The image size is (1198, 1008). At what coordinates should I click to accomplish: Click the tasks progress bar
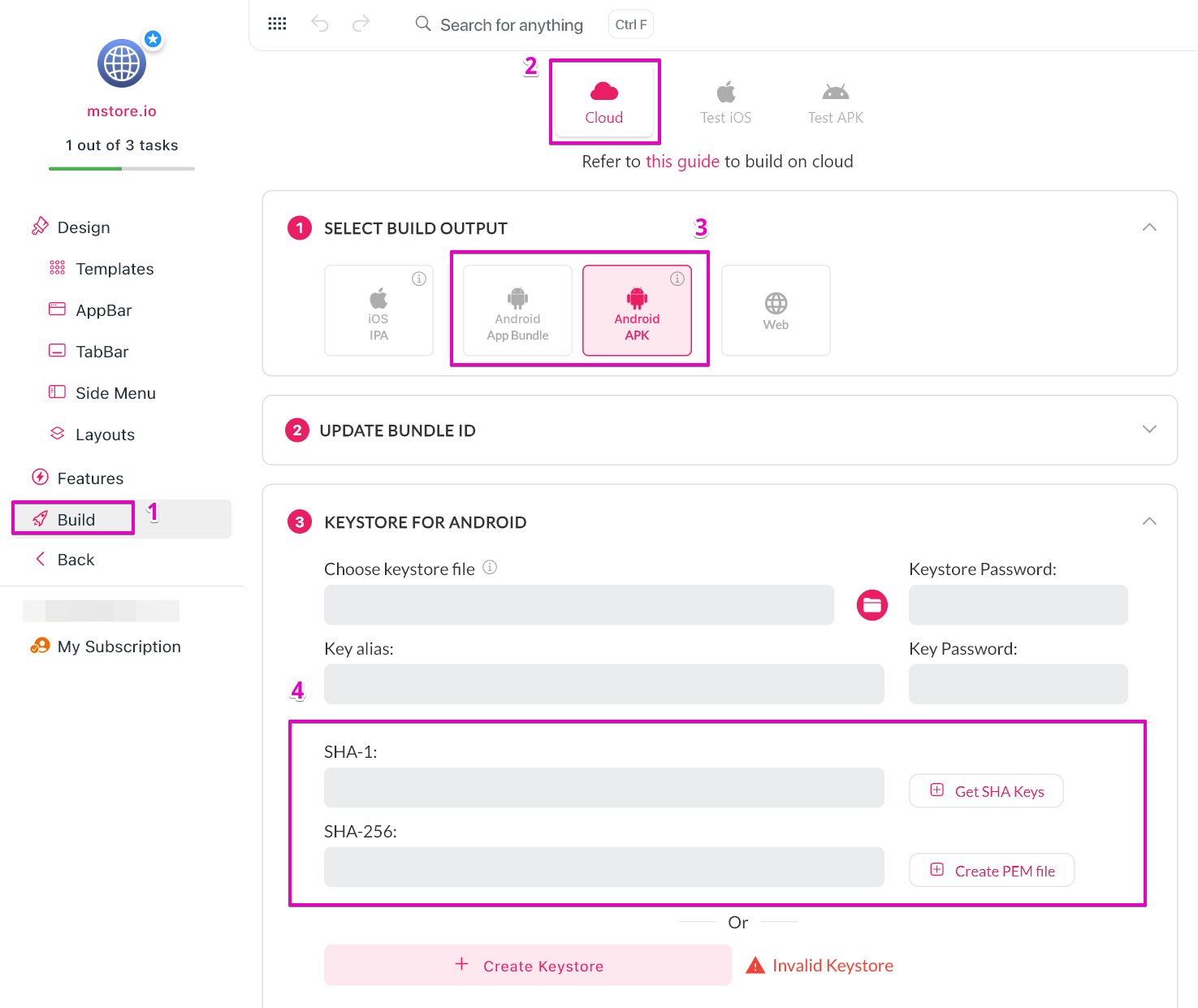[x=122, y=169]
